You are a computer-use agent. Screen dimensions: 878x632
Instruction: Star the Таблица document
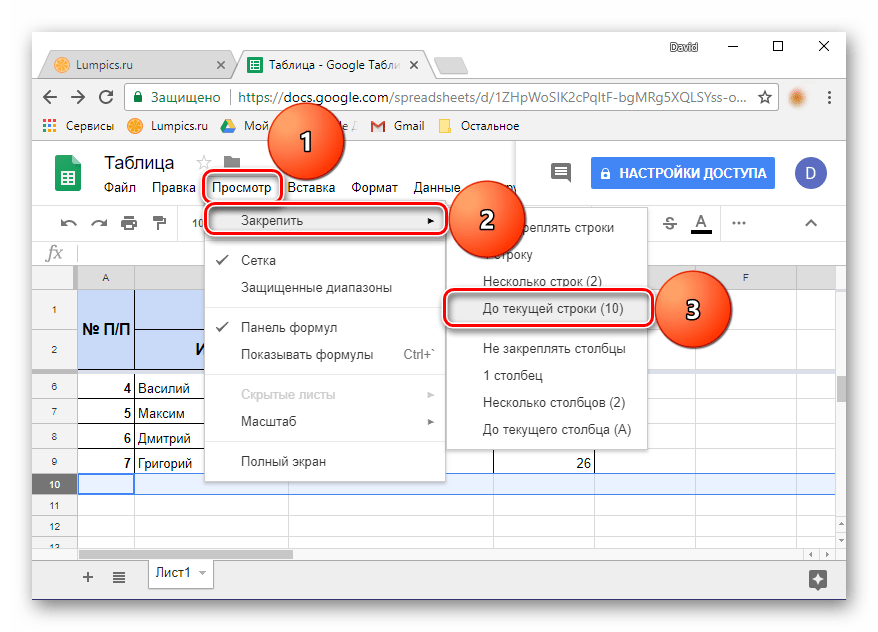pyautogui.click(x=204, y=162)
